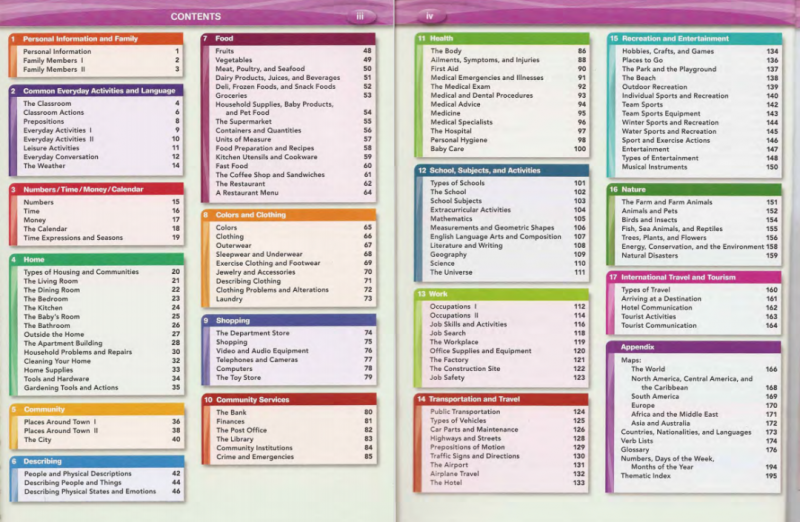800x522 pixels.
Task: Open the Health section header
Action: coord(502,38)
